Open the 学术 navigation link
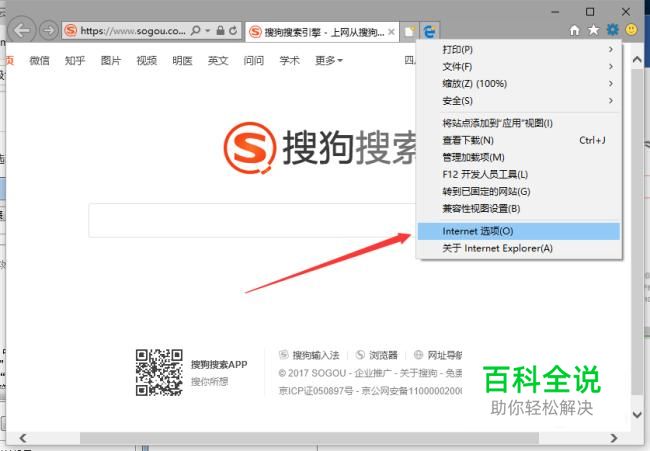This screenshot has height=451, width=650. pyautogui.click(x=289, y=61)
